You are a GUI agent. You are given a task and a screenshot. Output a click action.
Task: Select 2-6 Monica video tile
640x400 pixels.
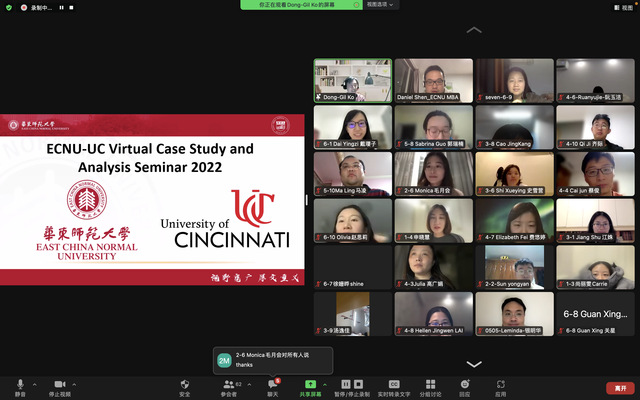433,174
